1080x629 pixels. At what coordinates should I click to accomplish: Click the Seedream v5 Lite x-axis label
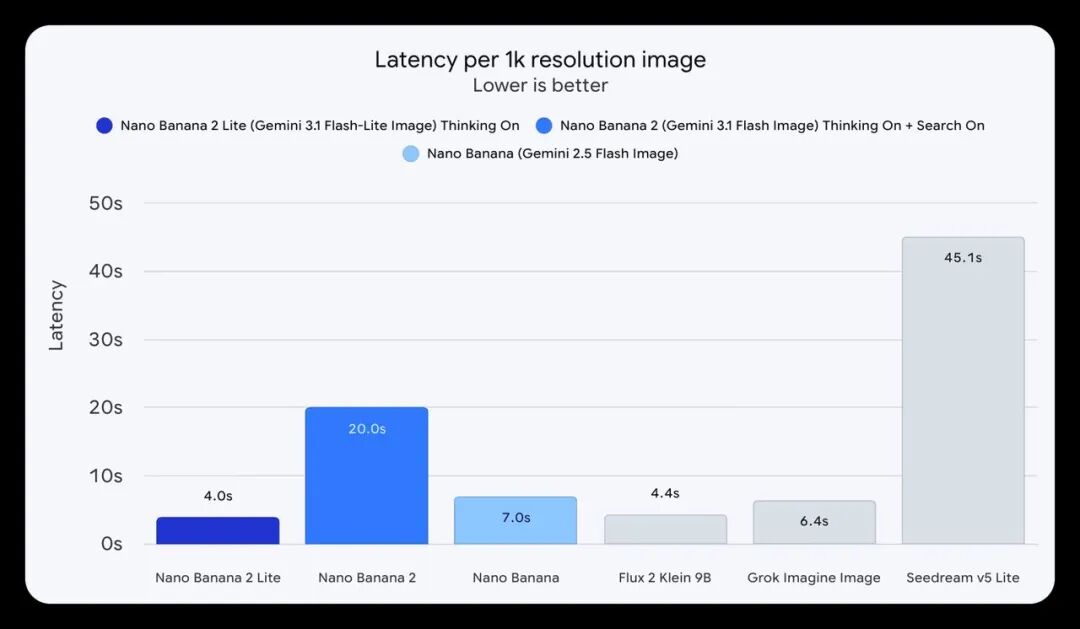pyautogui.click(x=963, y=578)
